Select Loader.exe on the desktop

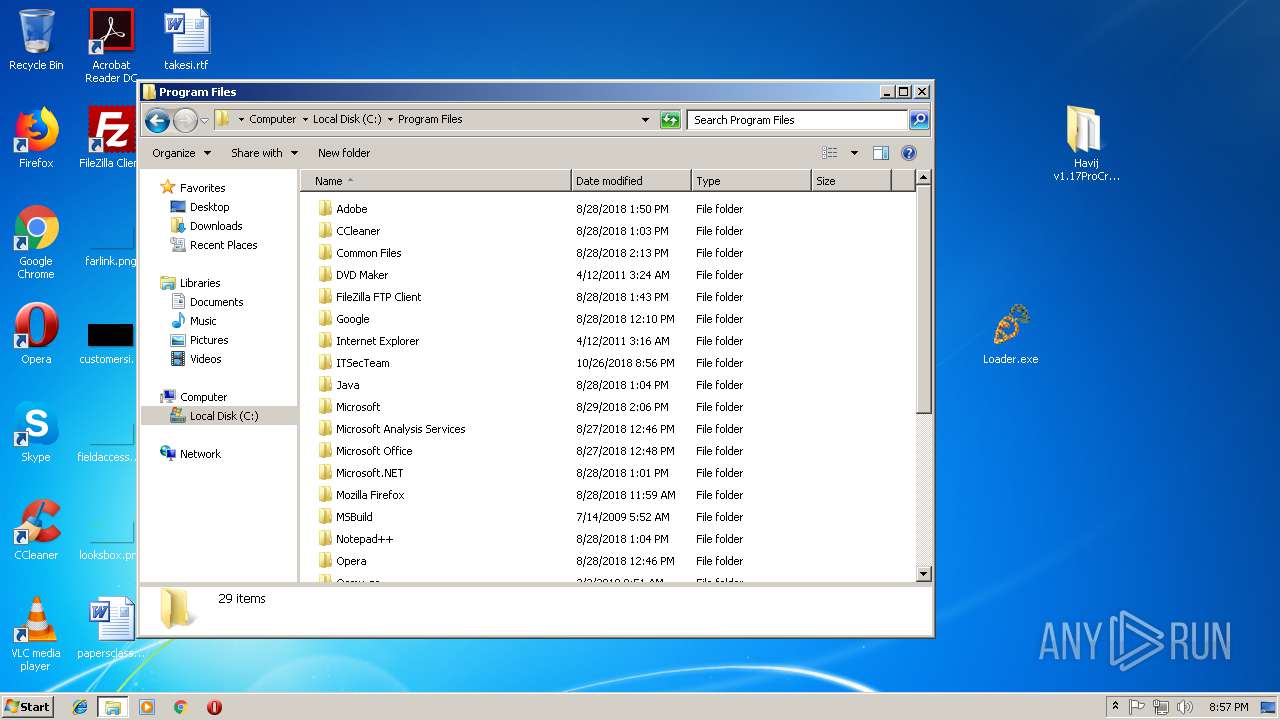1010,335
